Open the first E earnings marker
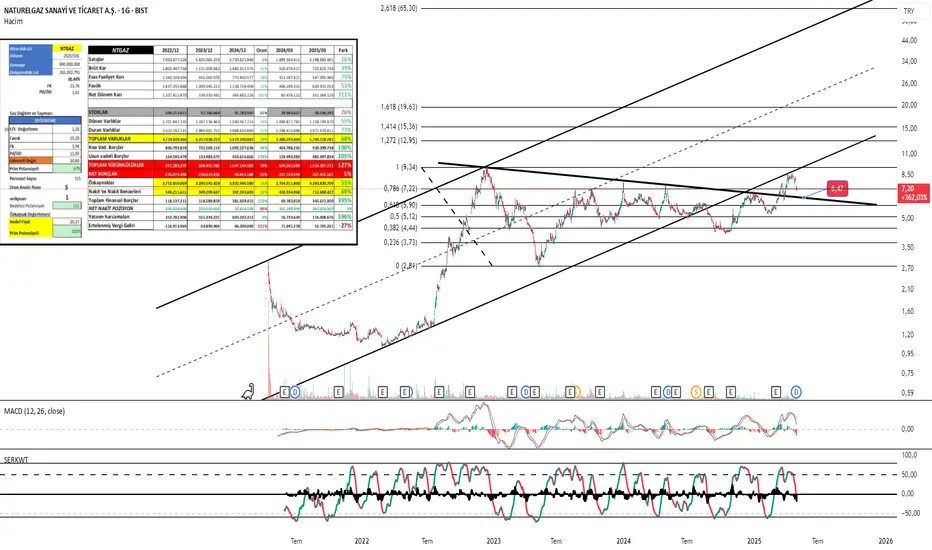Image resolution: width=932 pixels, height=550 pixels. click(284, 392)
